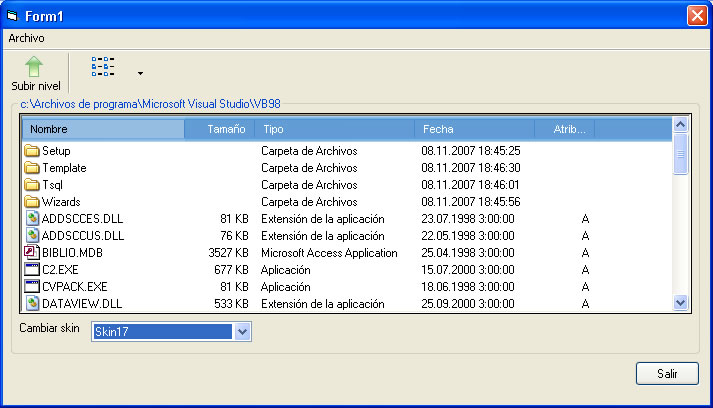Click the Tipo column header
The height and width of the screenshot is (408, 713).
[x=334, y=129]
